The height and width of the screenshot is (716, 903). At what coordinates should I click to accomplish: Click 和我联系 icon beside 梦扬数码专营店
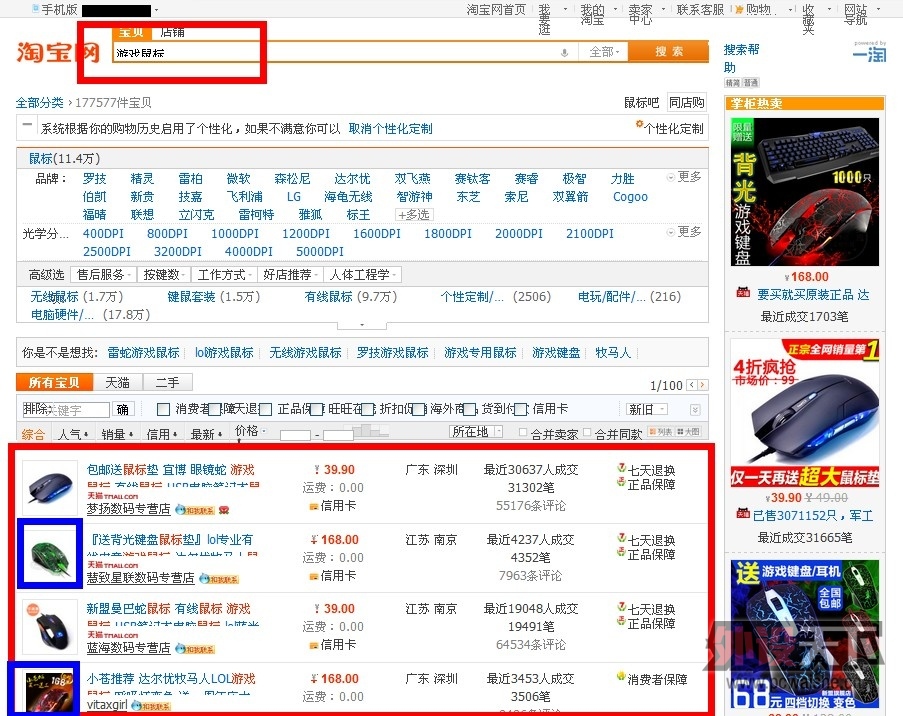(195, 510)
